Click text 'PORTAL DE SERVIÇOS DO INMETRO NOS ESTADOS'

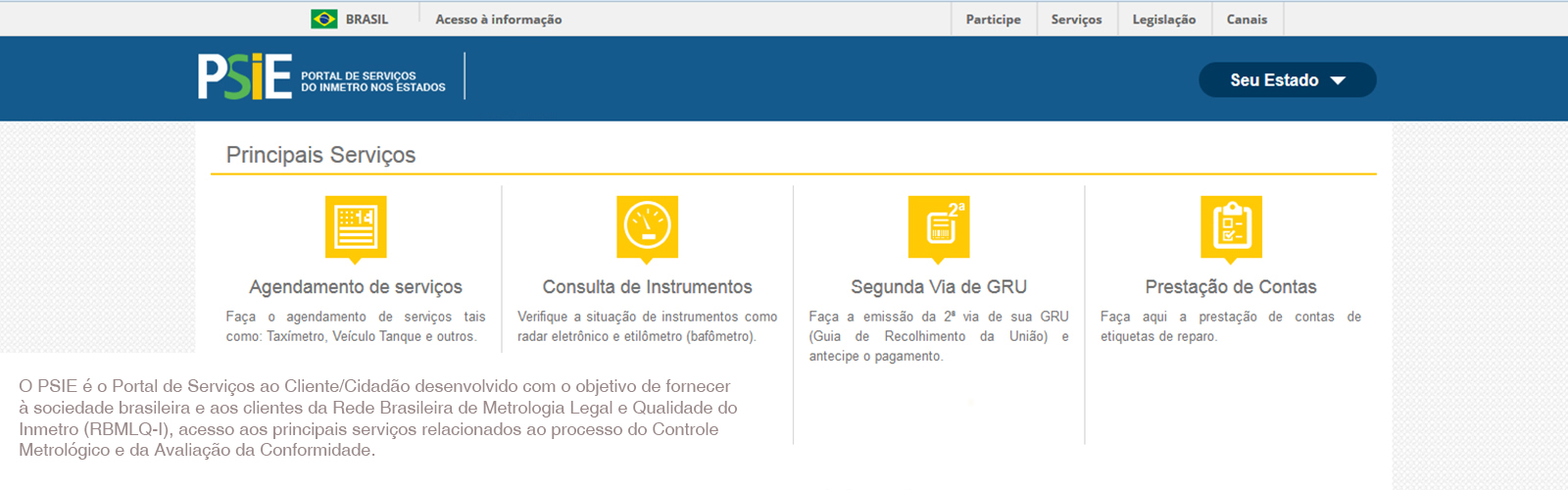[373, 81]
